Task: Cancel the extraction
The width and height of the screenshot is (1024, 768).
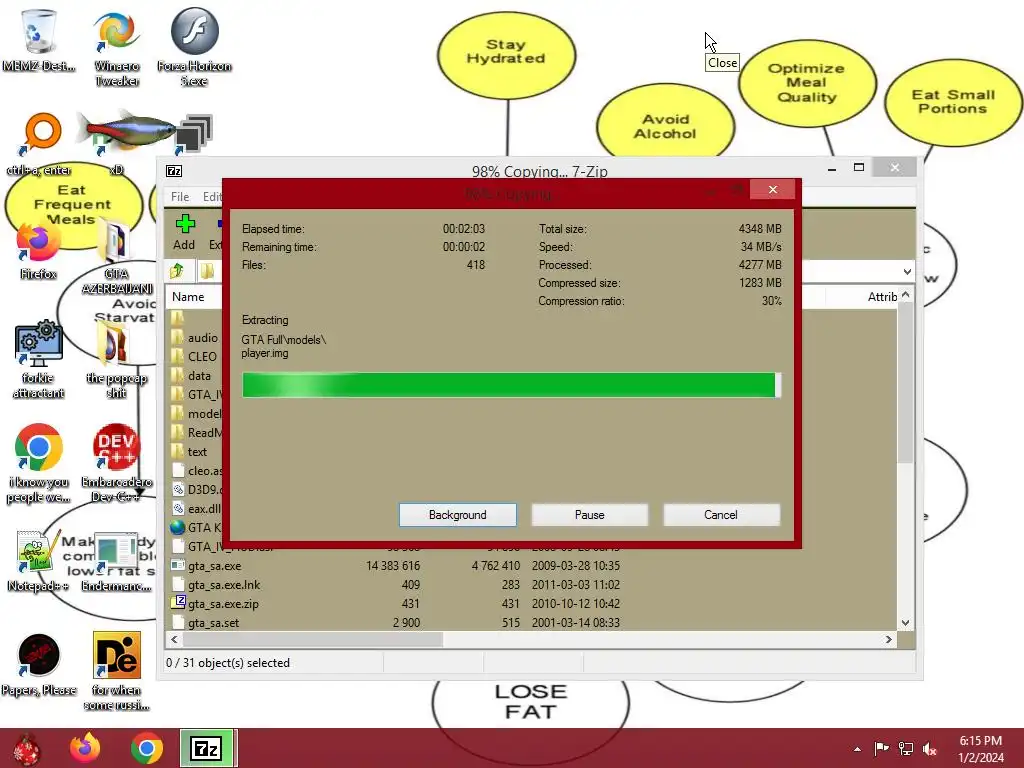Action: coord(721,515)
